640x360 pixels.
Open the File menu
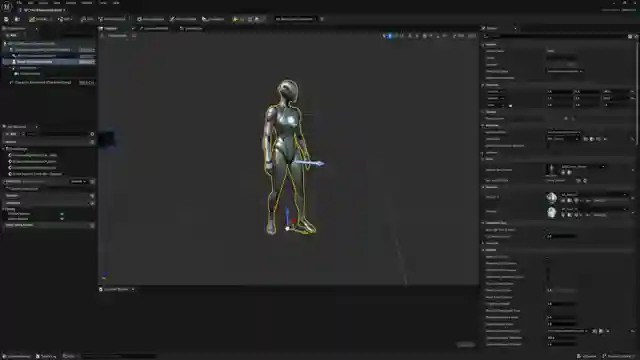[x=19, y=2]
